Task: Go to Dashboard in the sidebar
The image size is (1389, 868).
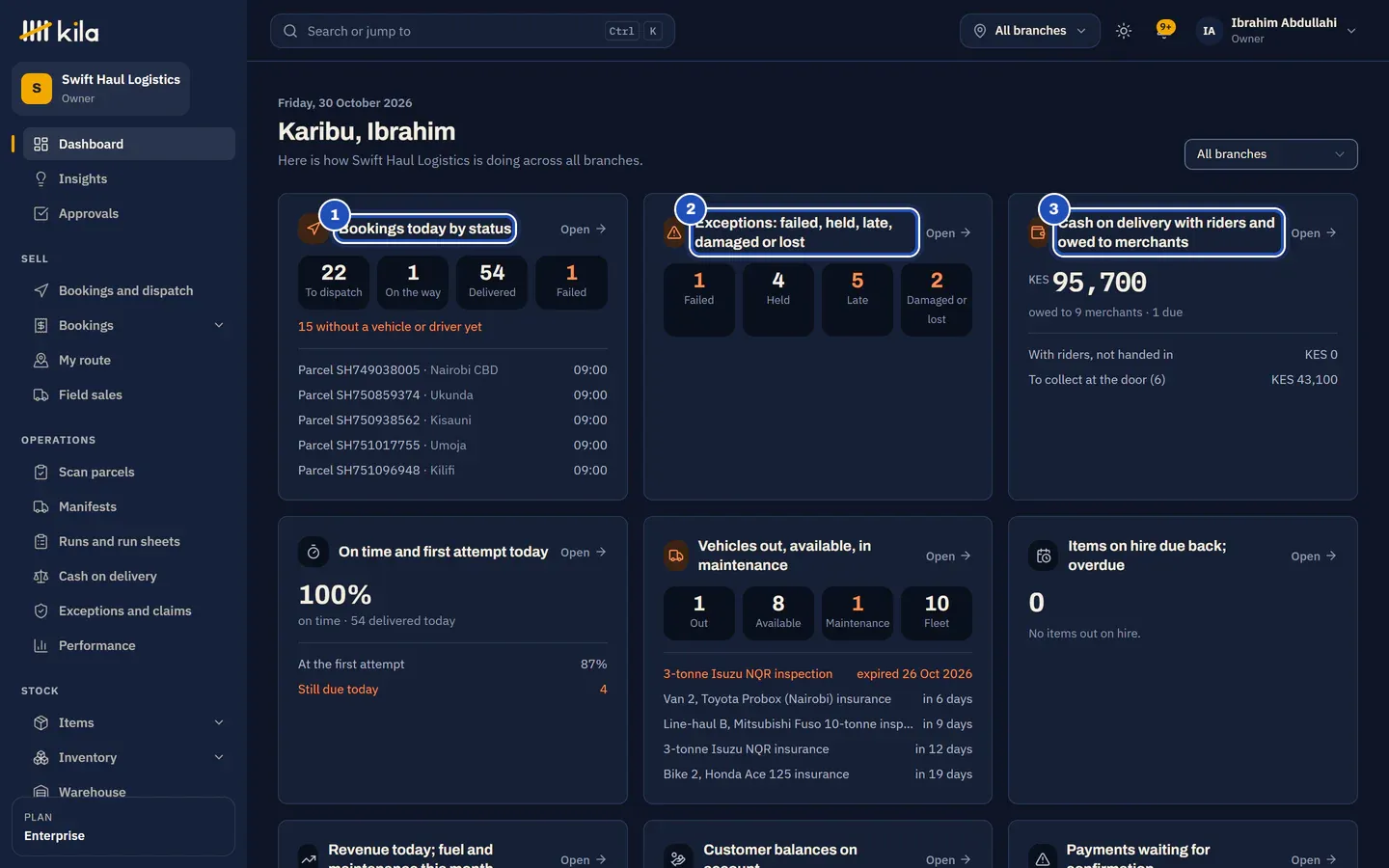Action: coord(129,144)
